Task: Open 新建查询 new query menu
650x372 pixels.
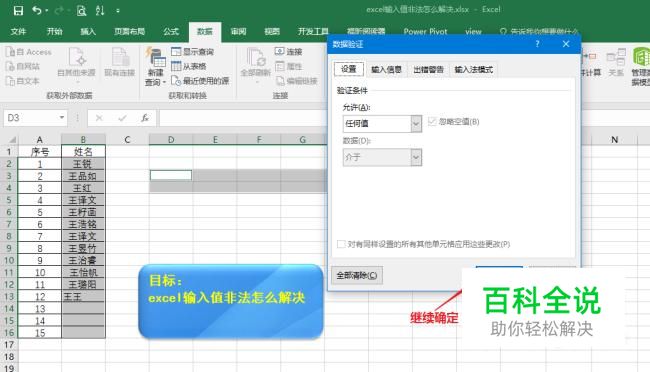Action: 155,66
